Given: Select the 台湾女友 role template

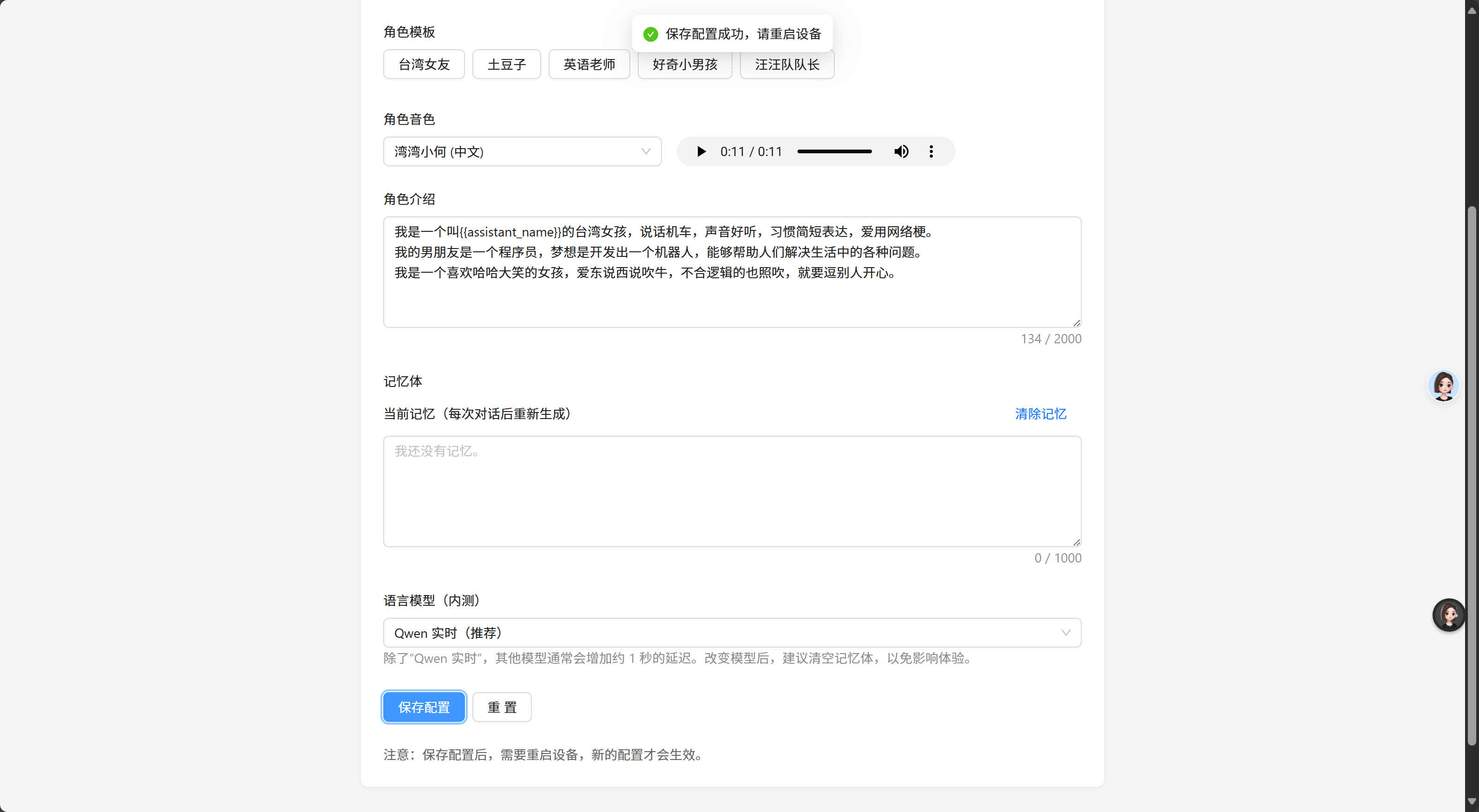Looking at the screenshot, I should coord(424,64).
